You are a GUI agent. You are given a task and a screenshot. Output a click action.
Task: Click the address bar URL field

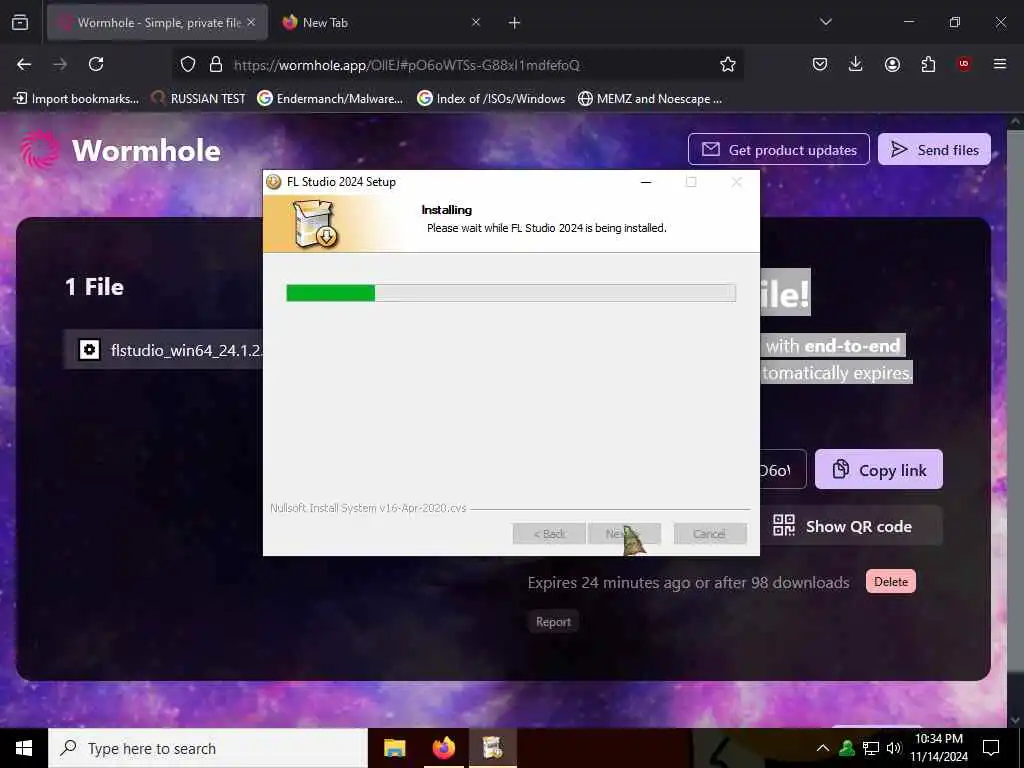click(x=457, y=65)
